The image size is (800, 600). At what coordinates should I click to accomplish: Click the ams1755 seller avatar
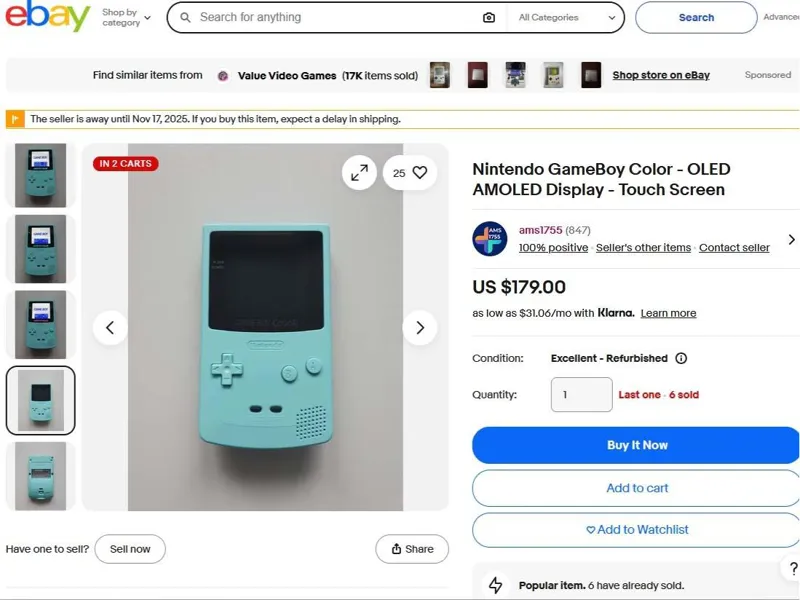click(x=490, y=239)
